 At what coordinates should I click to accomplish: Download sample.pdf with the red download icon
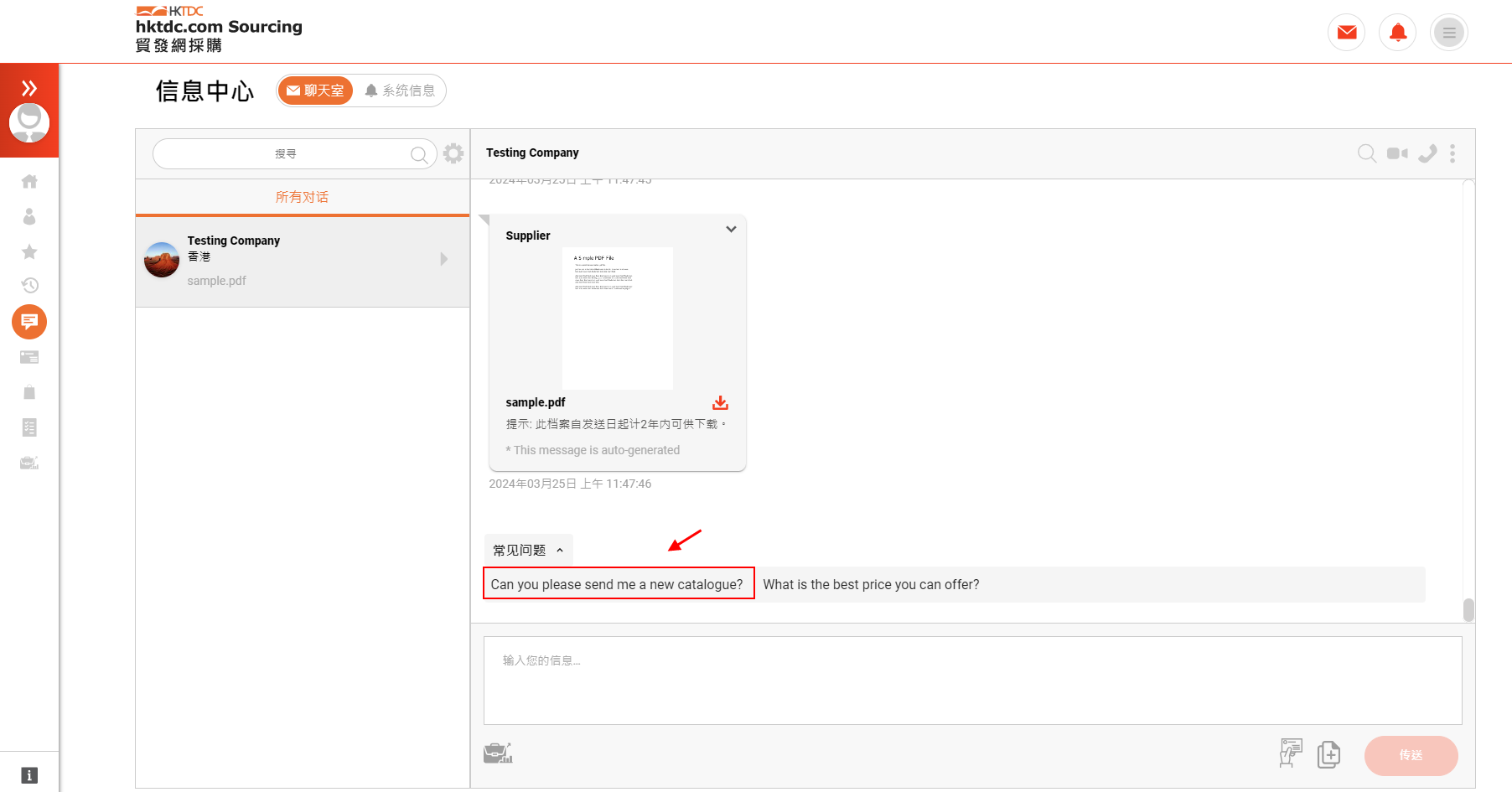(720, 402)
